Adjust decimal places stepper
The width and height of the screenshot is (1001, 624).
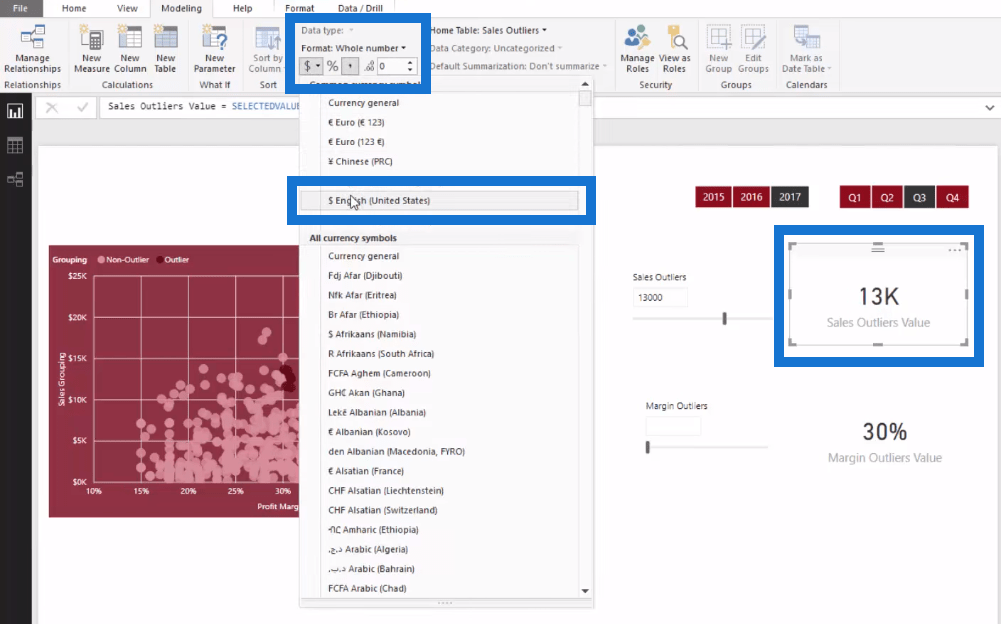(410, 66)
